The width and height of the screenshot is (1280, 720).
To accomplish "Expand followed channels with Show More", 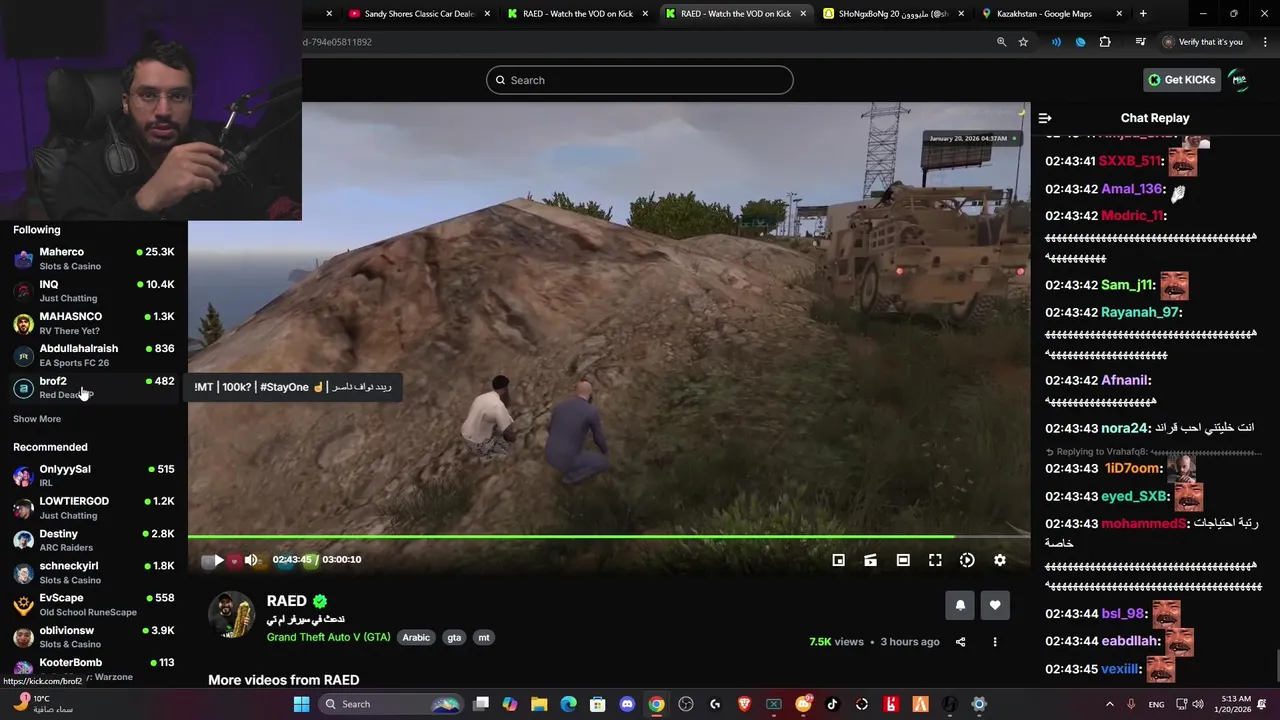I will tap(37, 419).
